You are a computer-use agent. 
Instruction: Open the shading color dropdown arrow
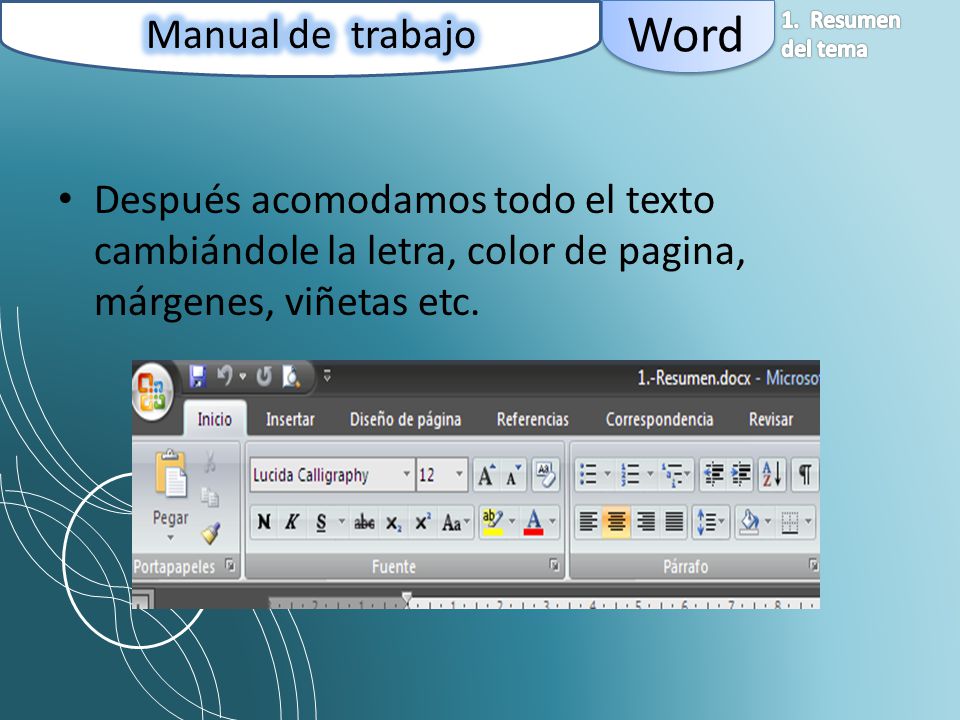tap(768, 522)
